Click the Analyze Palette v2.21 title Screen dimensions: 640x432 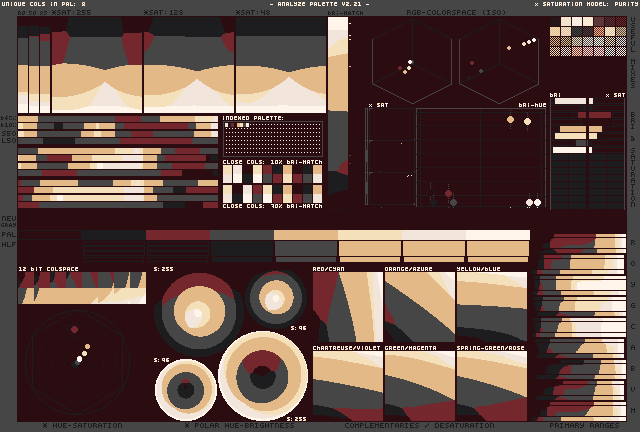(320, 4)
